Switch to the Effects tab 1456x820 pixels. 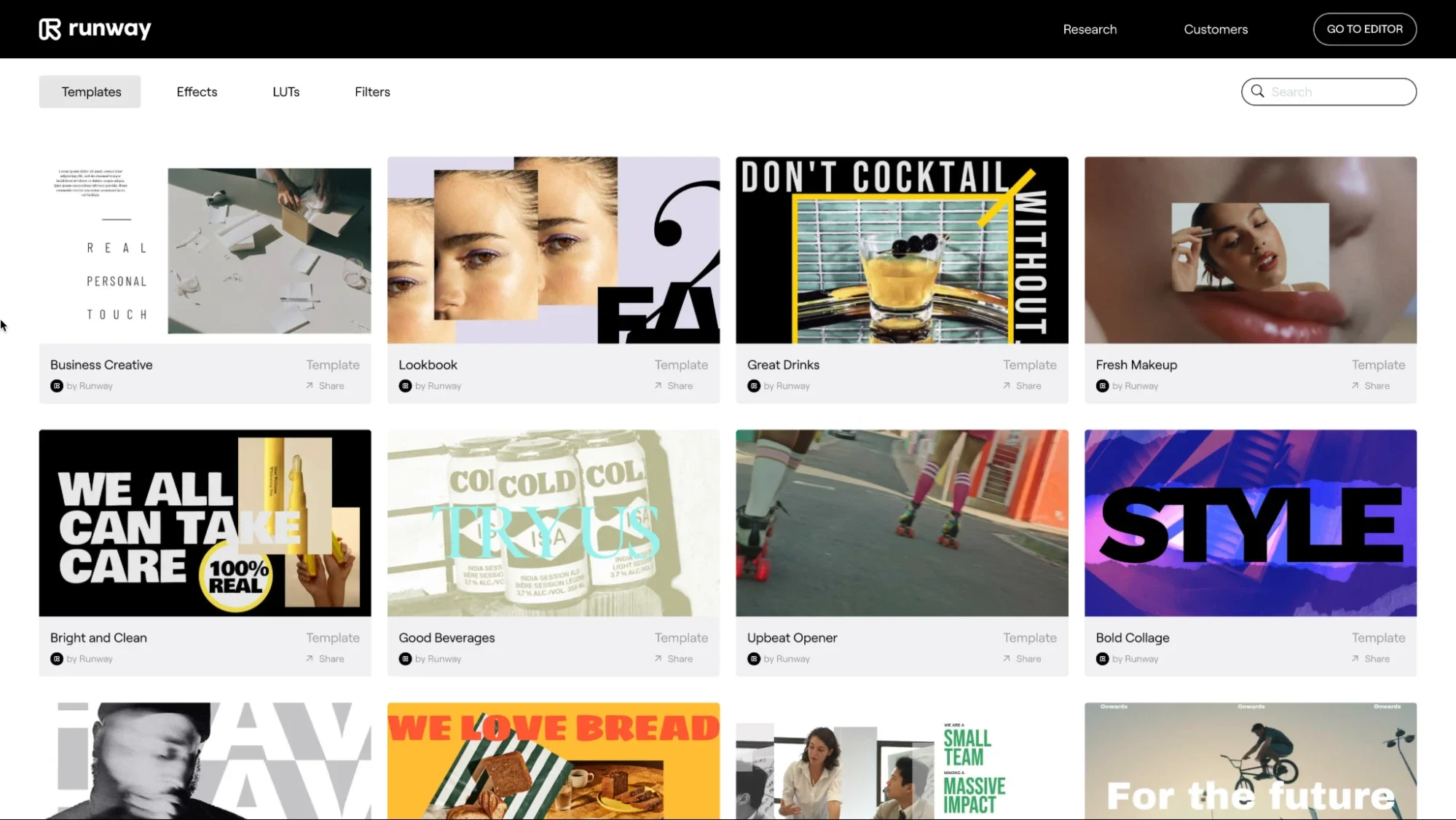click(197, 92)
